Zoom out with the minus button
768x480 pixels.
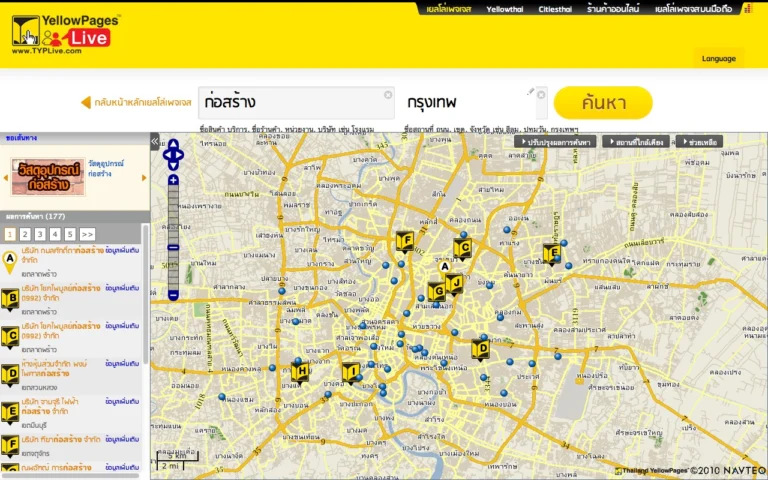173,295
